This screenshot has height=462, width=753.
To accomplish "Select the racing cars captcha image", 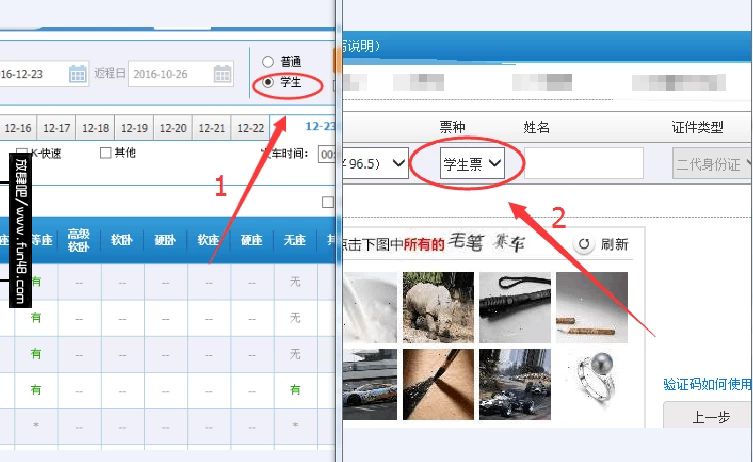I will coord(515,384).
